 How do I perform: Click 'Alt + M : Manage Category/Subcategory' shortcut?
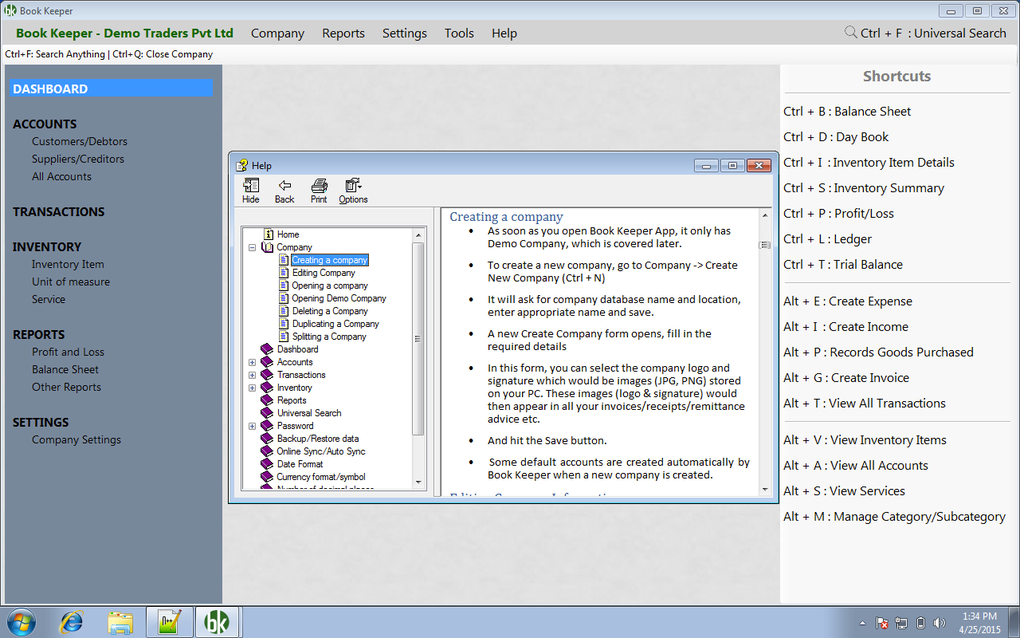tap(894, 517)
